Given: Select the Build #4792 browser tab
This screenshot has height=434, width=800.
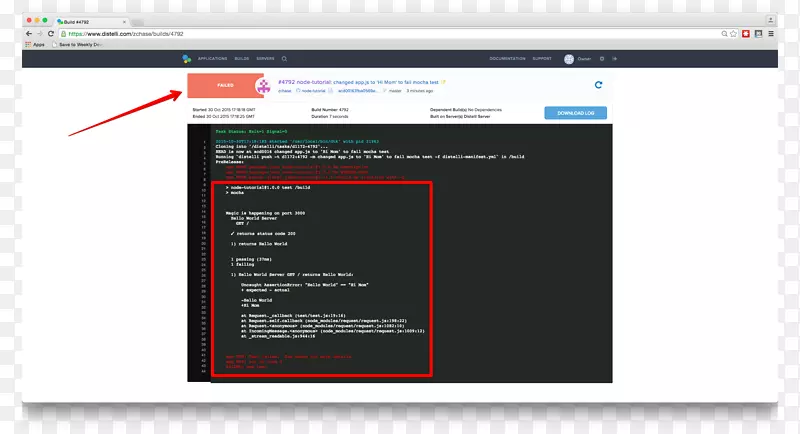Looking at the screenshot, I should (91, 22).
